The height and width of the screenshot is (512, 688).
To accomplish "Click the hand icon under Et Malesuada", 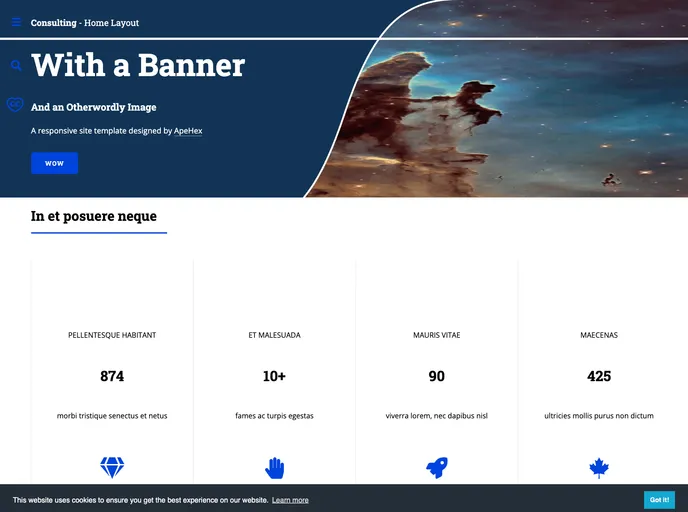I will (x=275, y=468).
